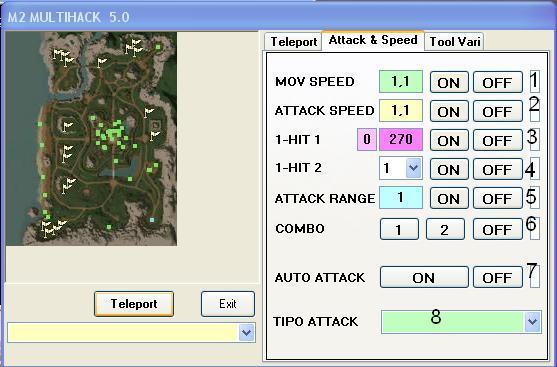Screen dimensions: 557x367
Task: Enable 1-HIT 1 with ON button
Action: point(449,140)
